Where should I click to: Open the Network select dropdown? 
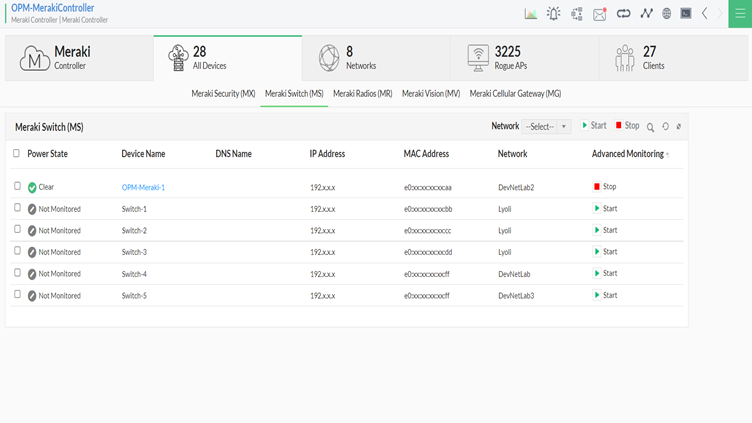[x=547, y=127]
